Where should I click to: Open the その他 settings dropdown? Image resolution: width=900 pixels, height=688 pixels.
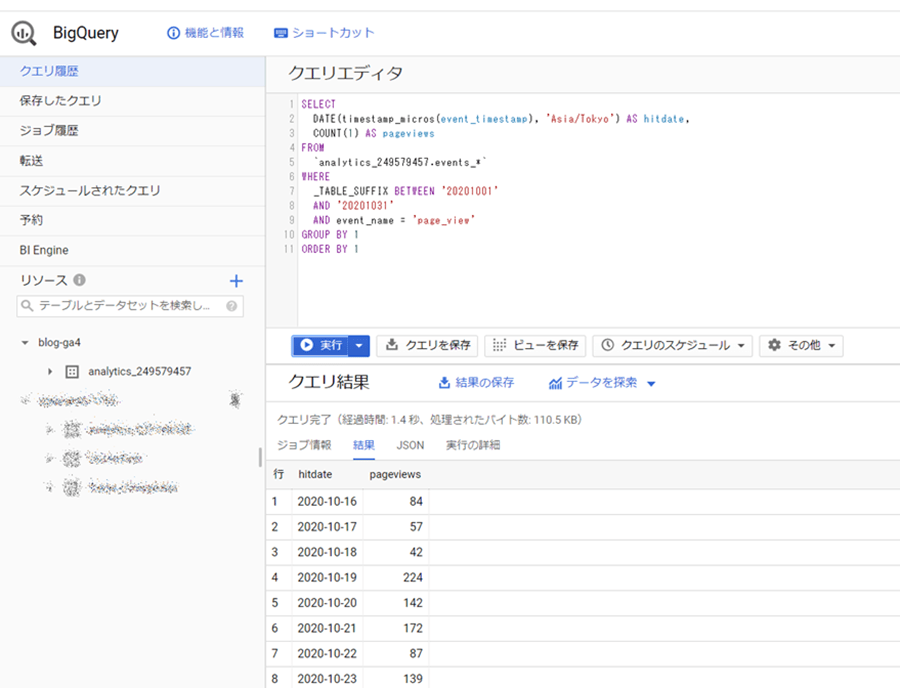point(801,345)
